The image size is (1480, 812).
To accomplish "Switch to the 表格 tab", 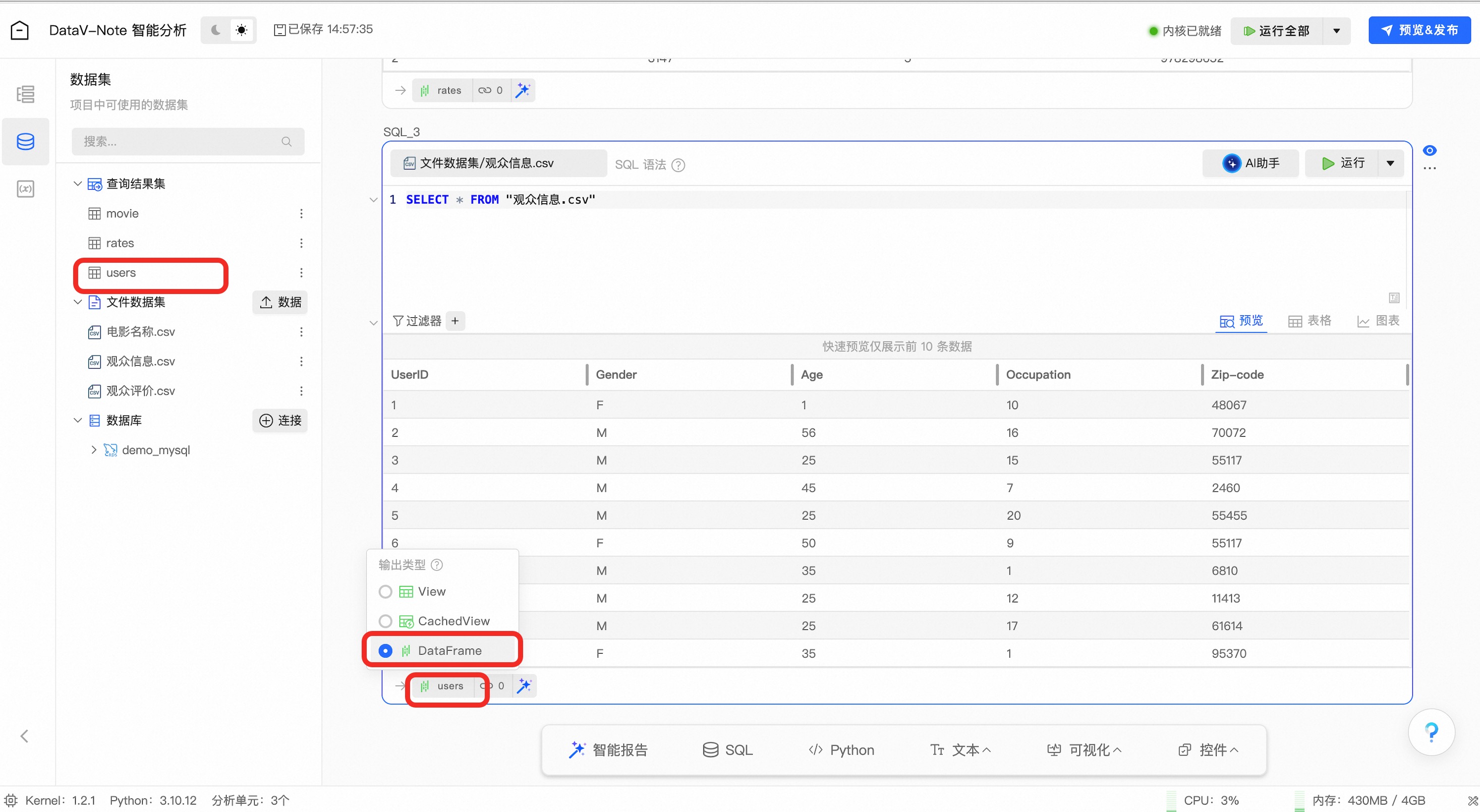I will 1310,321.
